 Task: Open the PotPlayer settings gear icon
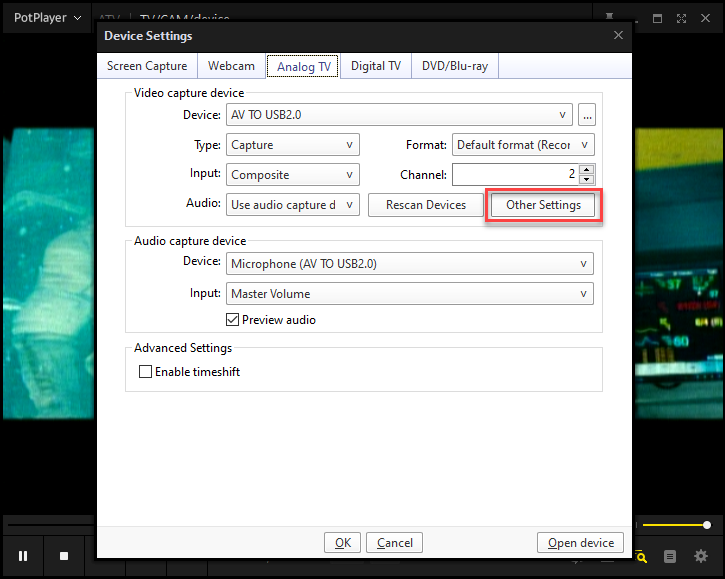702,556
